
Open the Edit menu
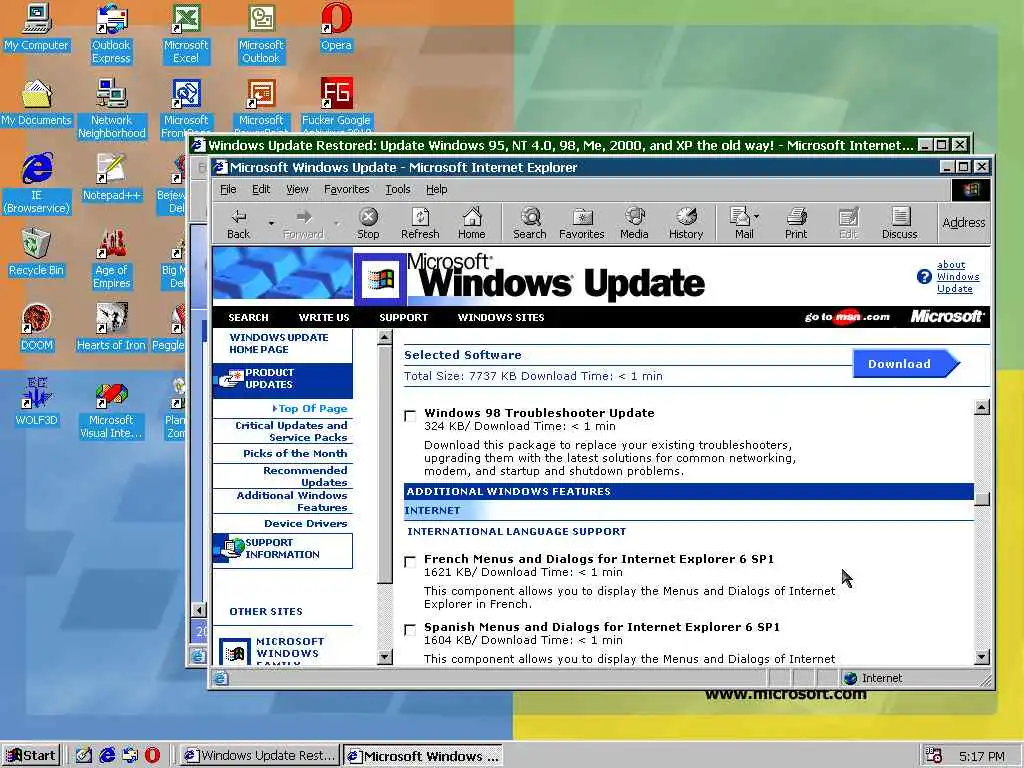click(x=261, y=189)
